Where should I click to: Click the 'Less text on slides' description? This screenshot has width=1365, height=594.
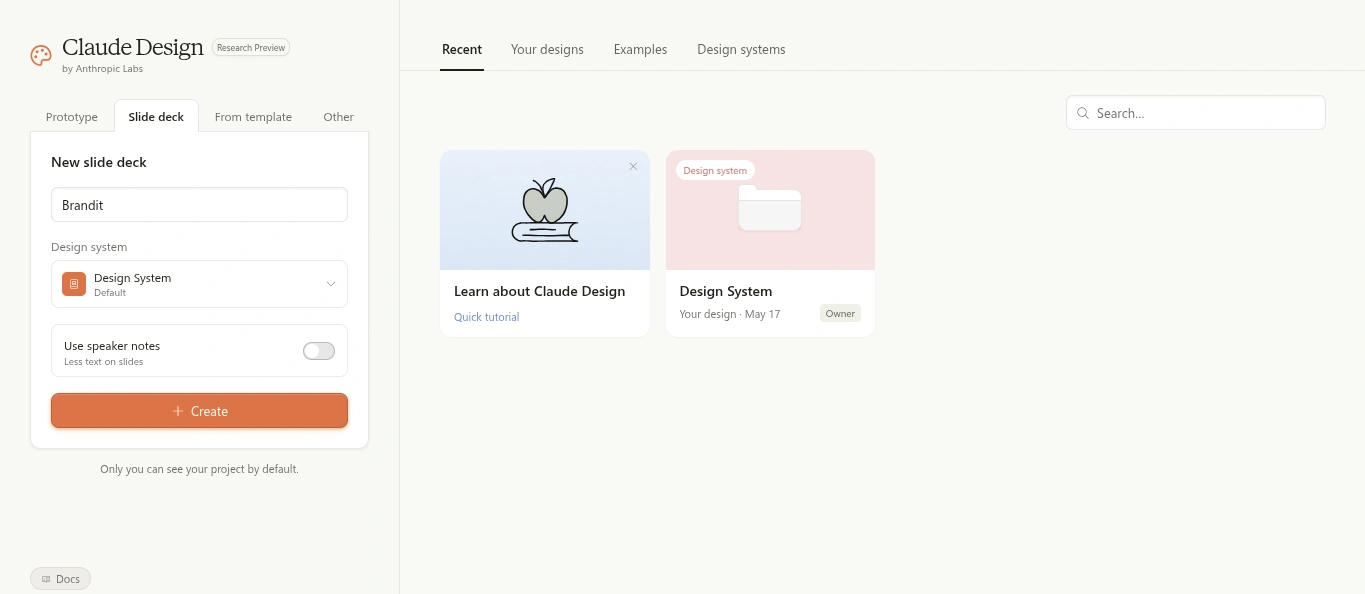click(103, 362)
